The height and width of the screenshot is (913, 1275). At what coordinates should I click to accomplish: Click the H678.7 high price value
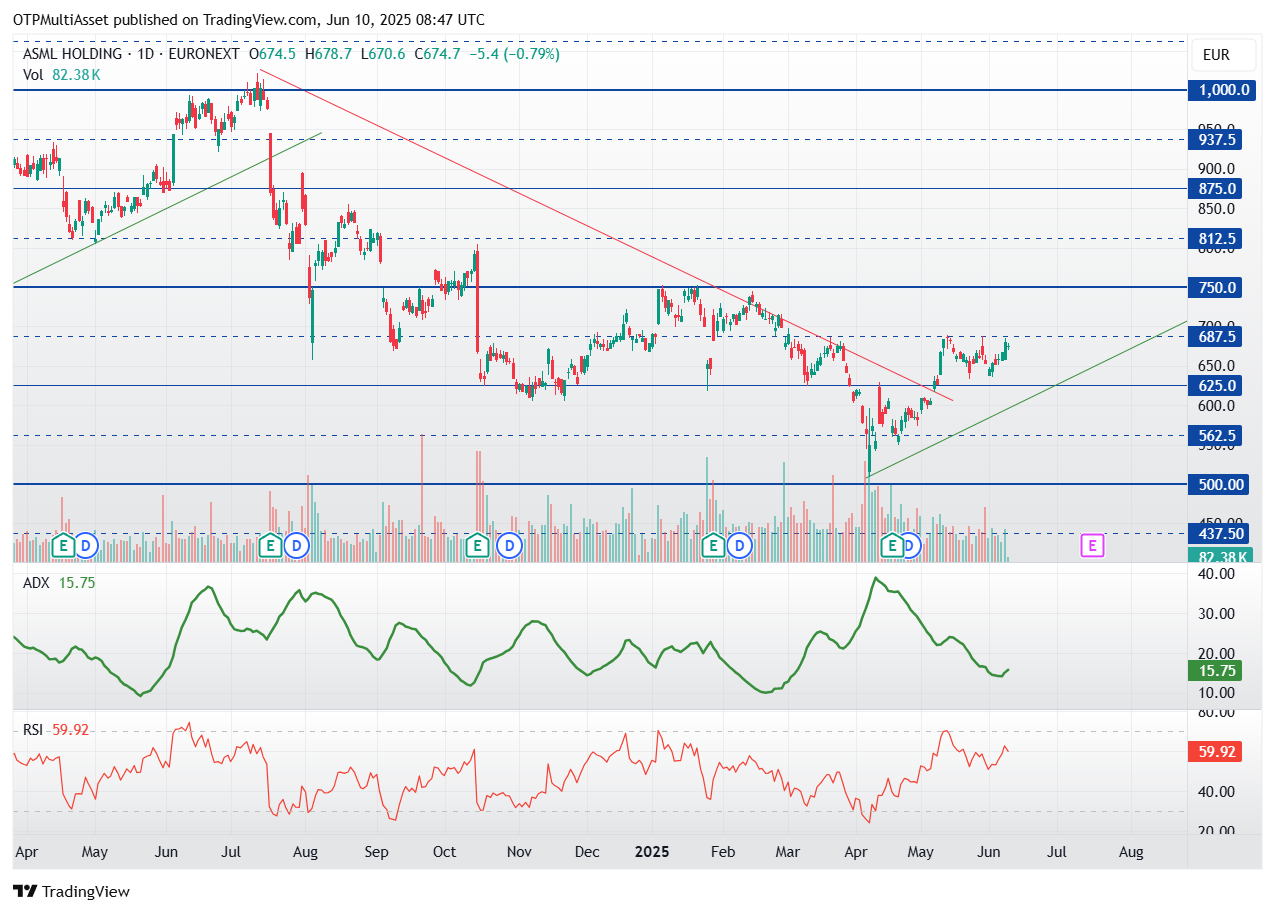(327, 54)
